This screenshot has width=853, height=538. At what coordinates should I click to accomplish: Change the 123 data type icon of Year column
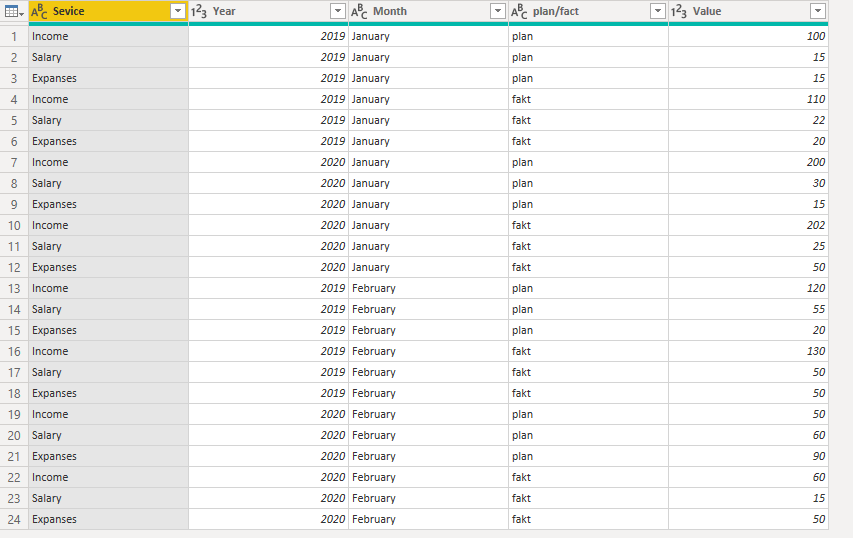coord(199,11)
